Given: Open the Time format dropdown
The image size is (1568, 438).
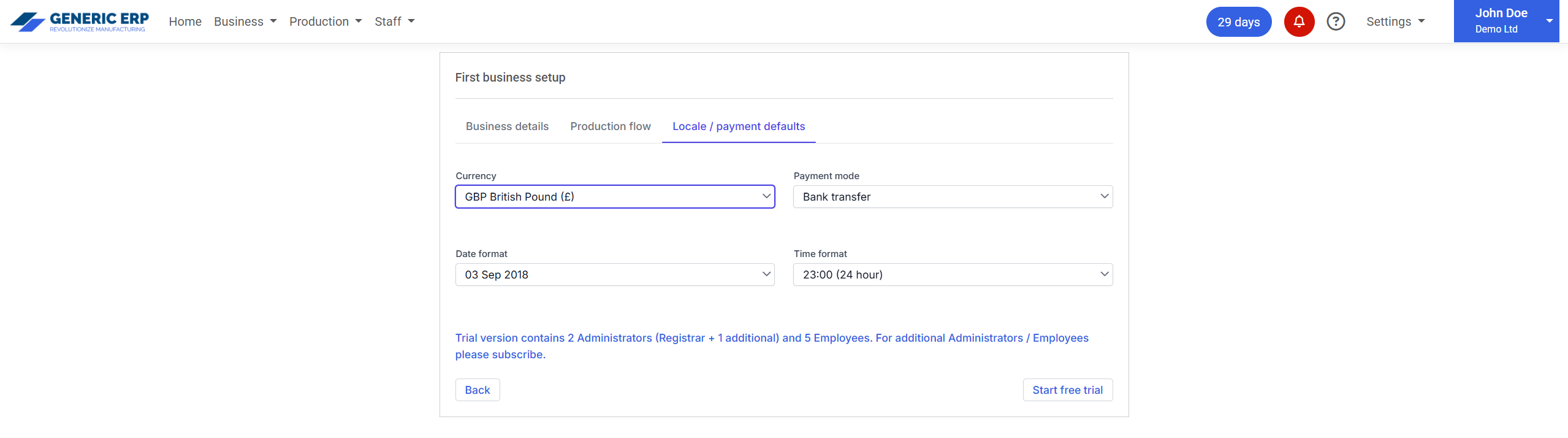Looking at the screenshot, I should [x=953, y=275].
